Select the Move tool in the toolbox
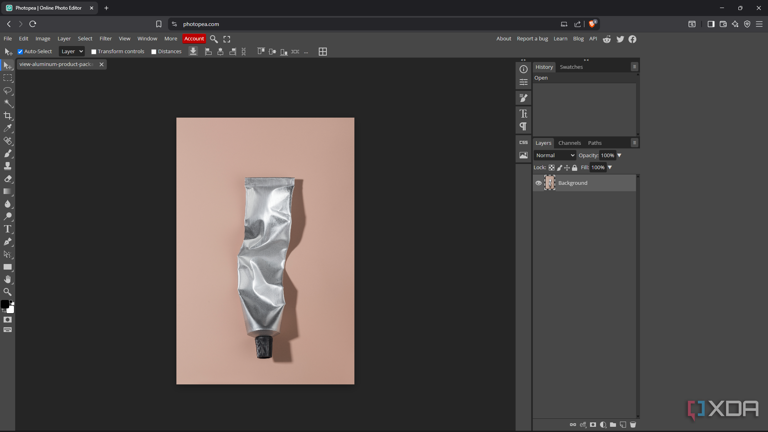The height and width of the screenshot is (432, 768). (x=7, y=66)
